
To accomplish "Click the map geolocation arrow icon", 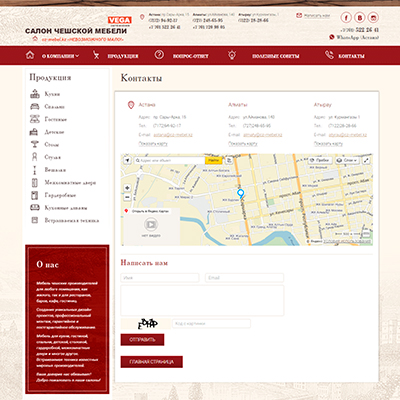I will click(127, 160).
